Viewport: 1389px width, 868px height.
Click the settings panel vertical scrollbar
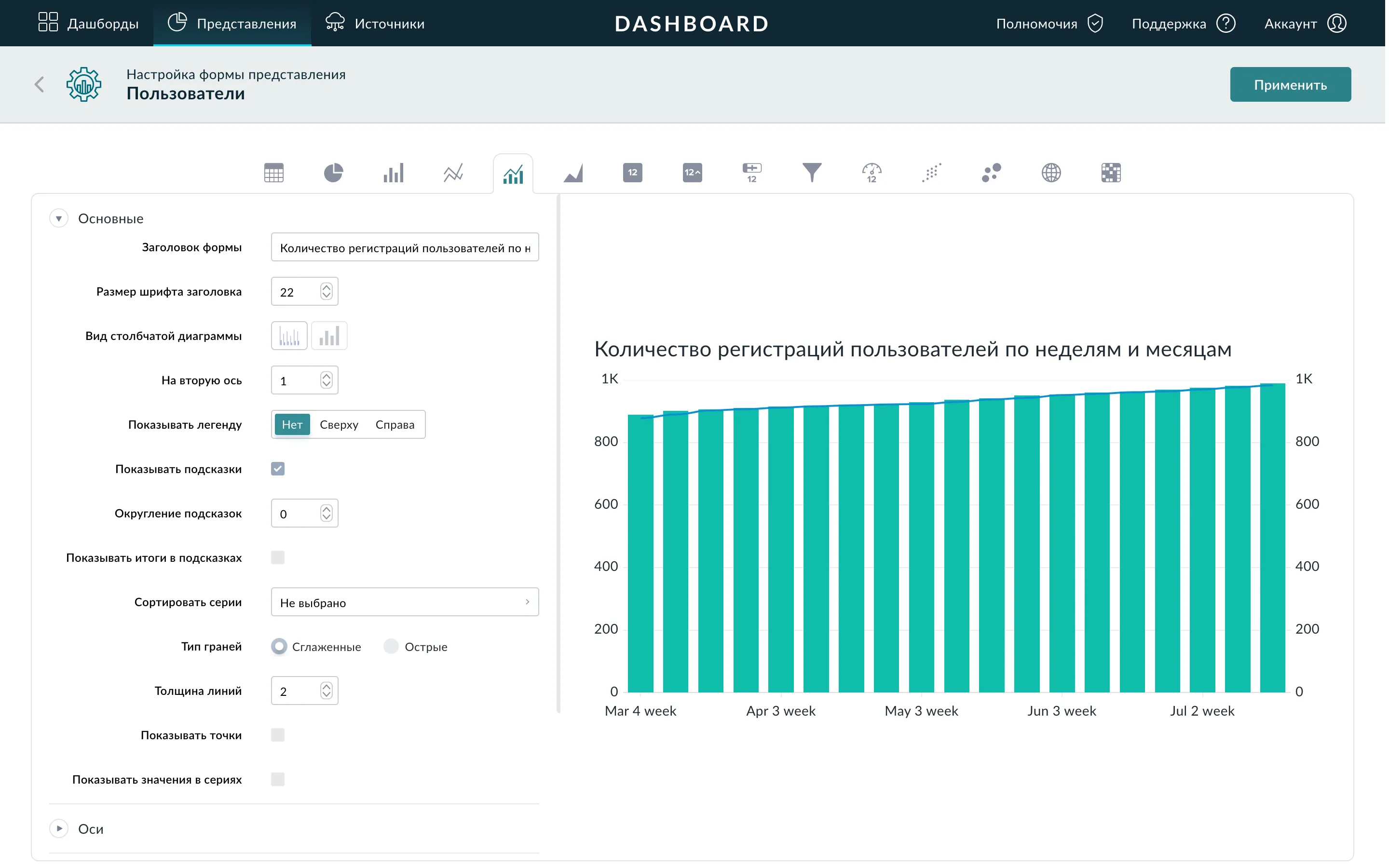click(x=558, y=453)
